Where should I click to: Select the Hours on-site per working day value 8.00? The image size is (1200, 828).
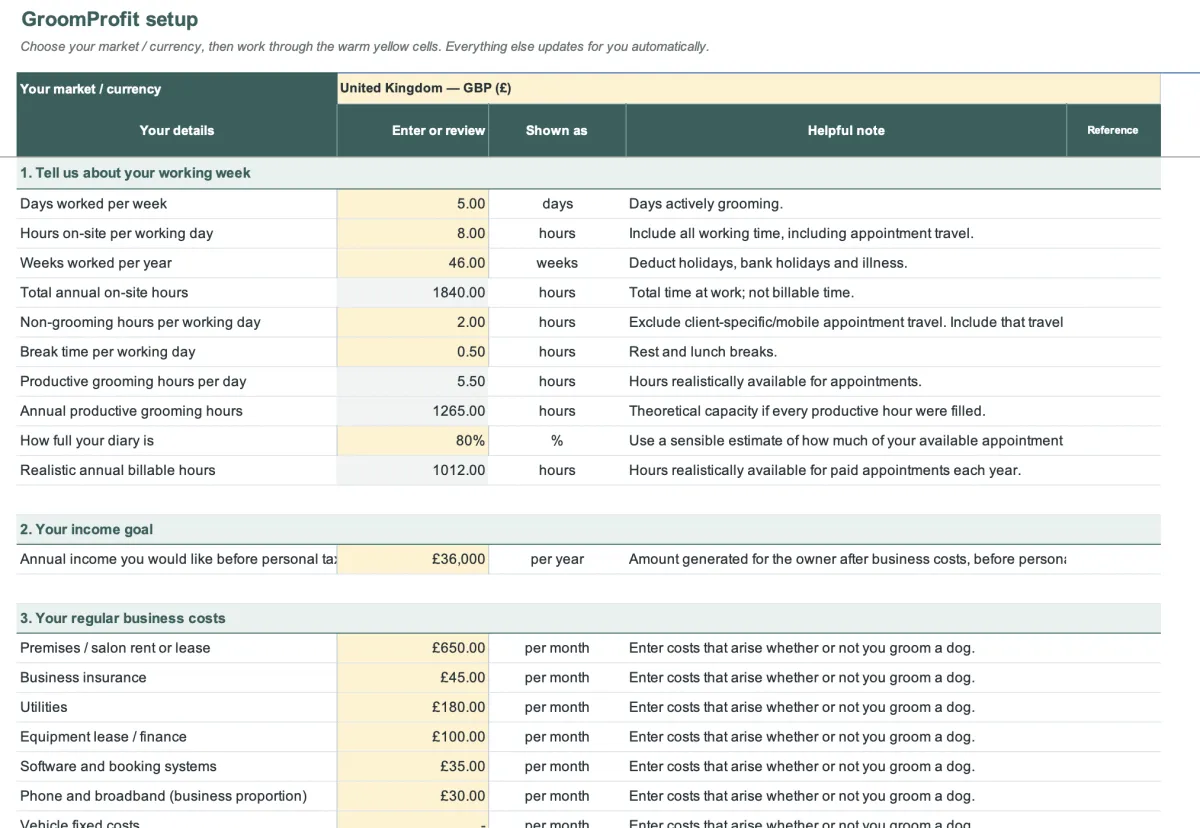(412, 233)
